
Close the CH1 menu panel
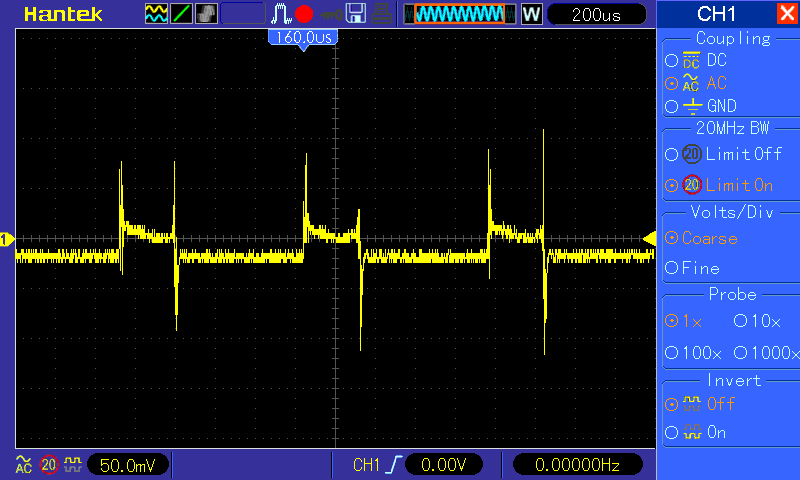787,13
